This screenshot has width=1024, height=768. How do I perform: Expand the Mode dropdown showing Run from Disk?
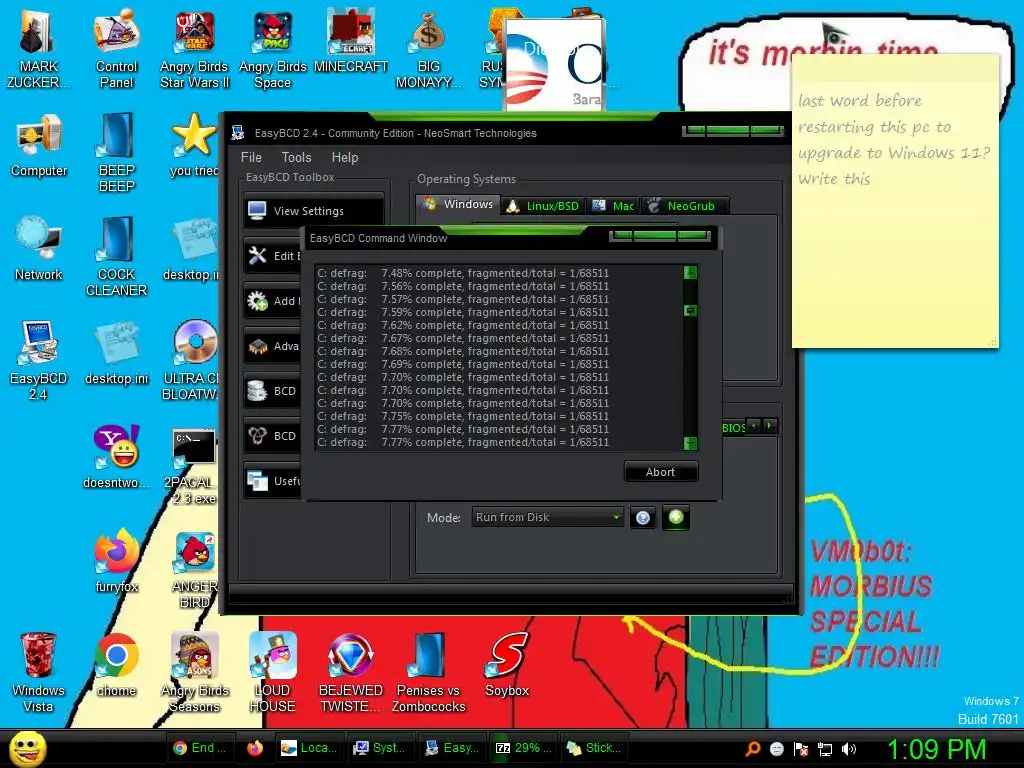click(x=547, y=517)
